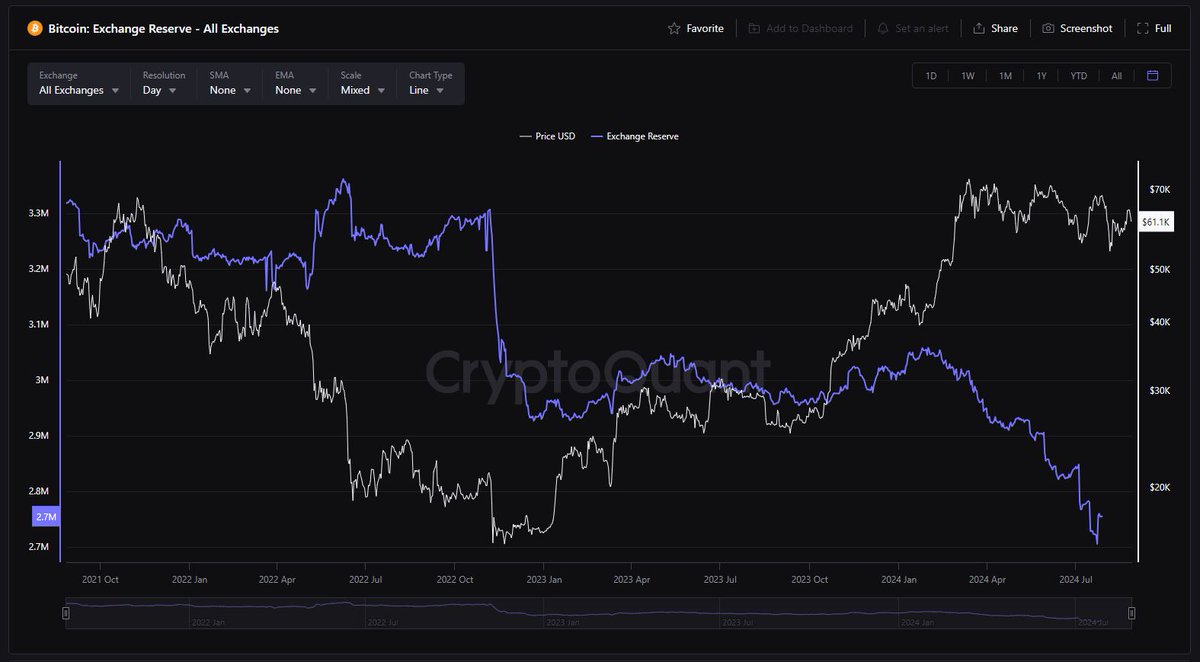The width and height of the screenshot is (1200, 662).
Task: Open the calendar date picker icon
Action: pyautogui.click(x=1153, y=76)
